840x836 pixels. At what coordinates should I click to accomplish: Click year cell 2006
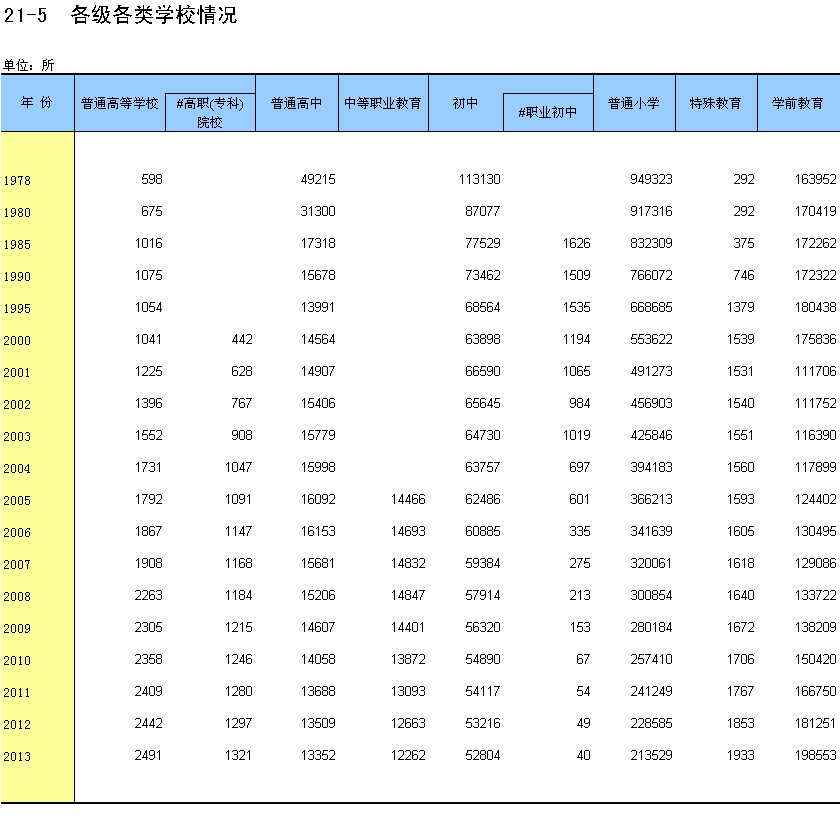(x=17, y=533)
